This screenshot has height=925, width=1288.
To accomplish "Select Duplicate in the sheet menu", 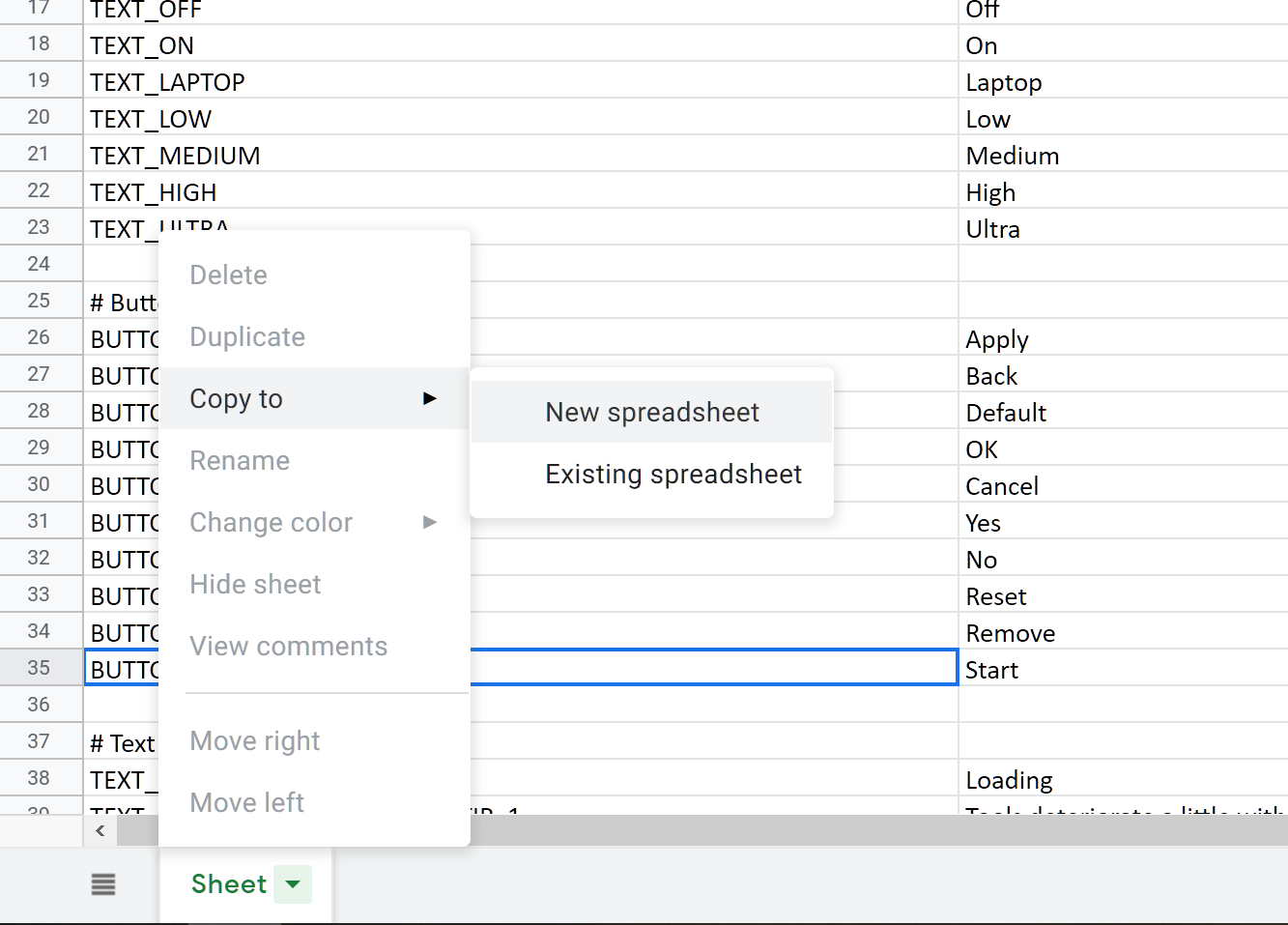I will pyautogui.click(x=247, y=337).
